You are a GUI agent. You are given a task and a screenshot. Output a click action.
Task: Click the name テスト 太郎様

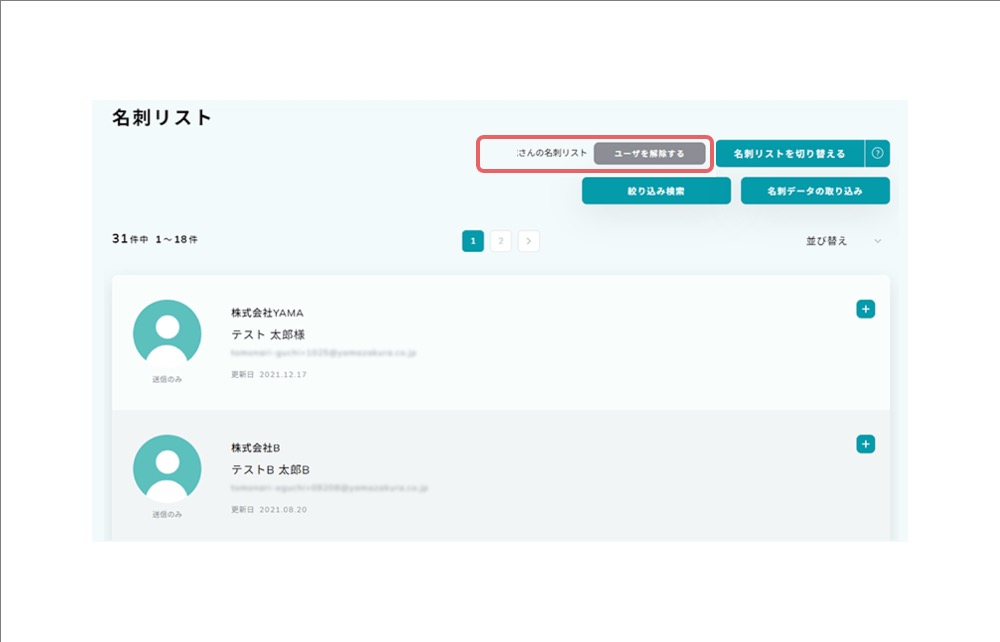pos(268,335)
